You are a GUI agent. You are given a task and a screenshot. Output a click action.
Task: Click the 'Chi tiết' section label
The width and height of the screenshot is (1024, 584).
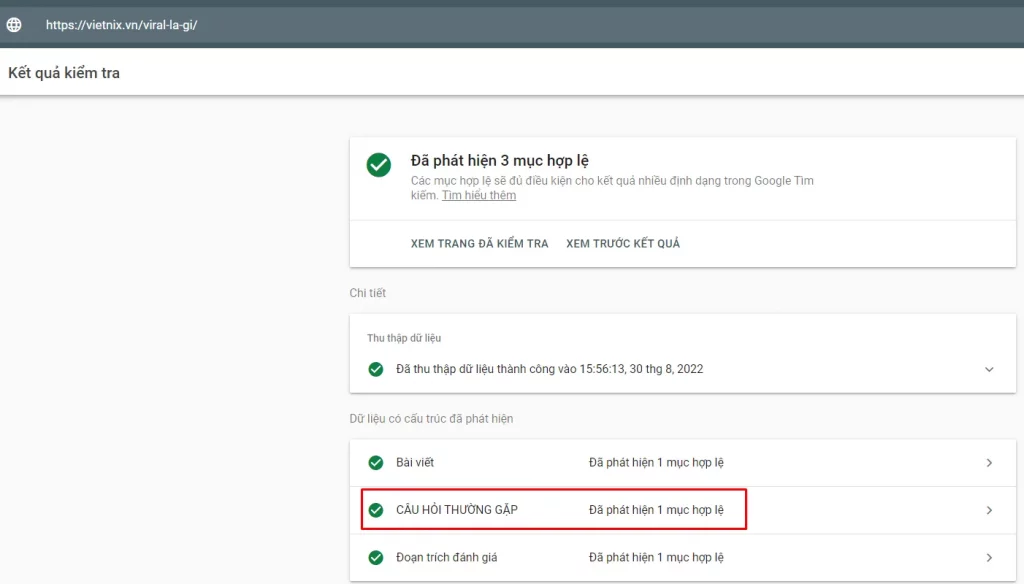[x=368, y=293]
